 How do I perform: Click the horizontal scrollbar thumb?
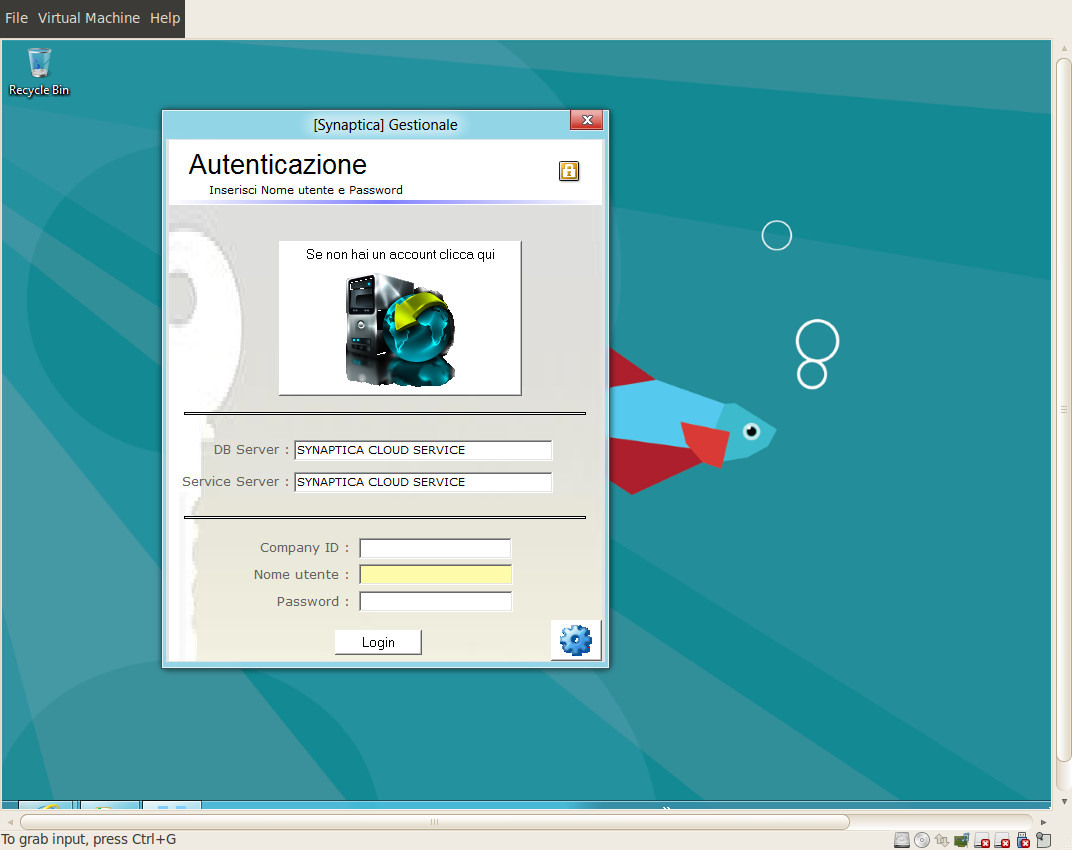tap(435, 822)
